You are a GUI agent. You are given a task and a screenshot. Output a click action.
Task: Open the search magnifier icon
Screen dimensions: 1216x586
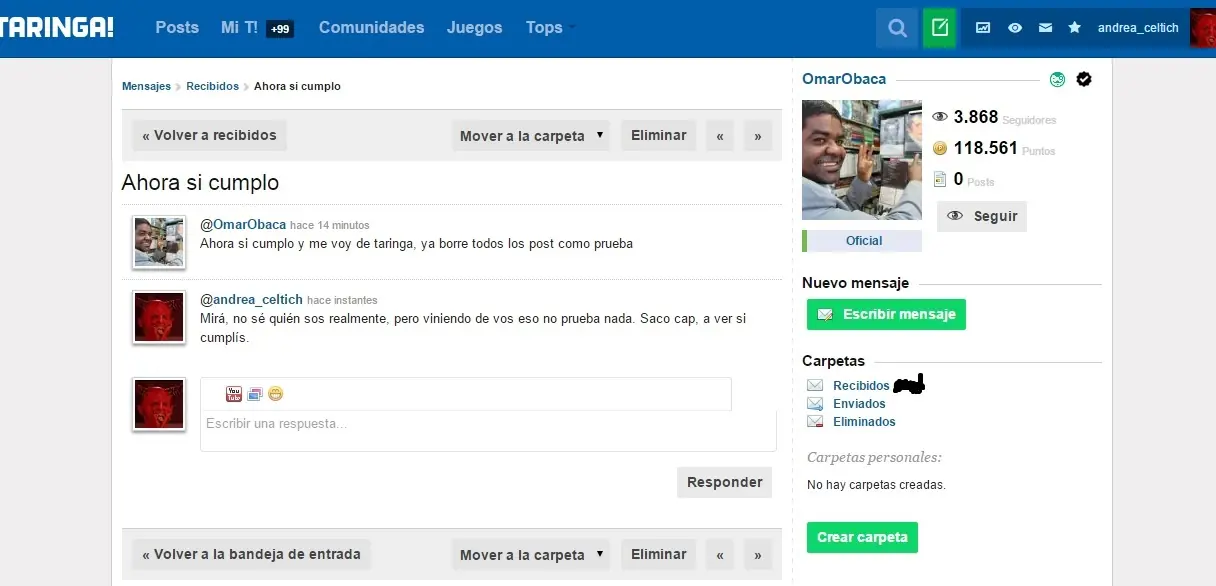click(897, 28)
